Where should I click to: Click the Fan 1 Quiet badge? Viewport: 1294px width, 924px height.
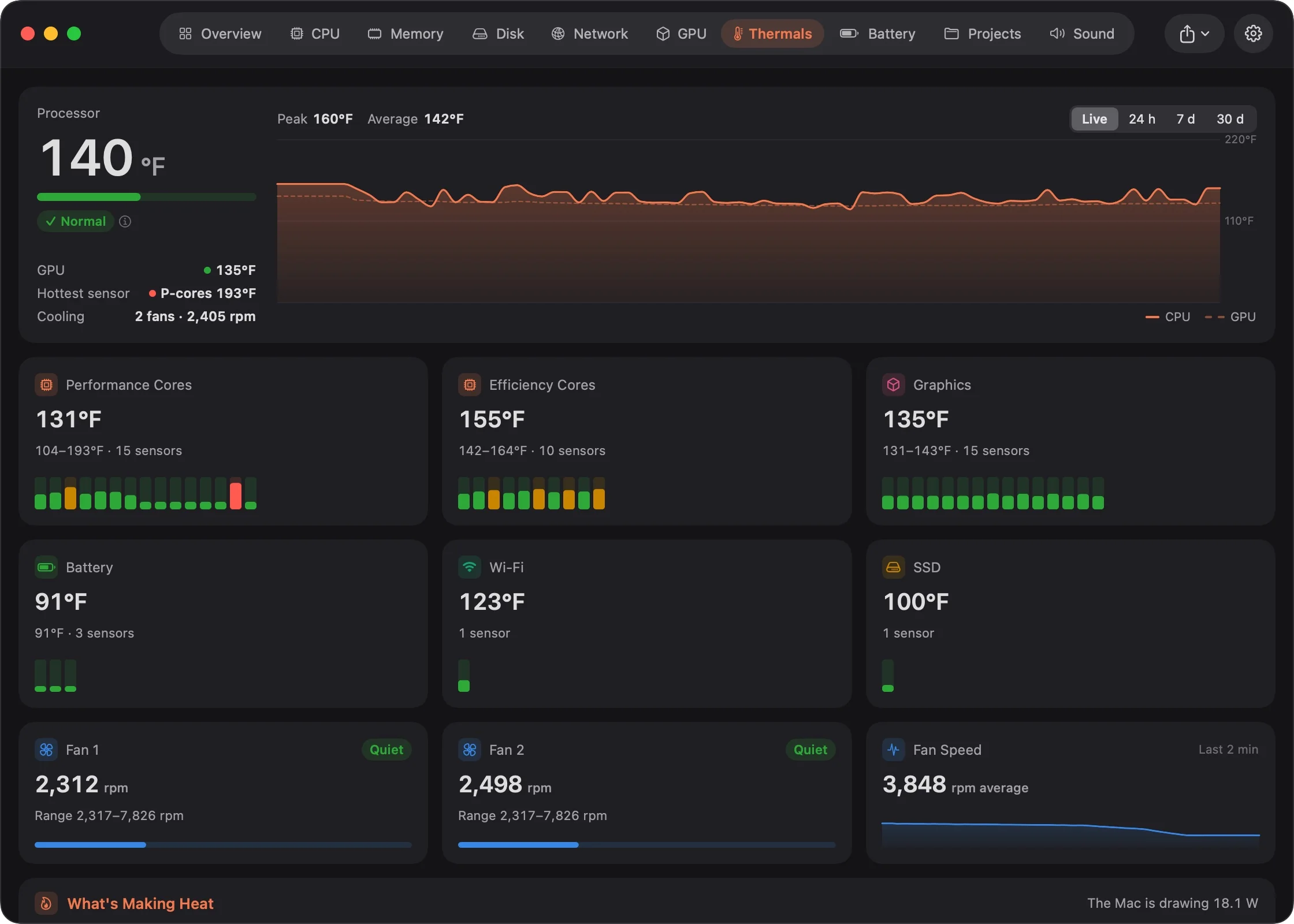point(386,750)
